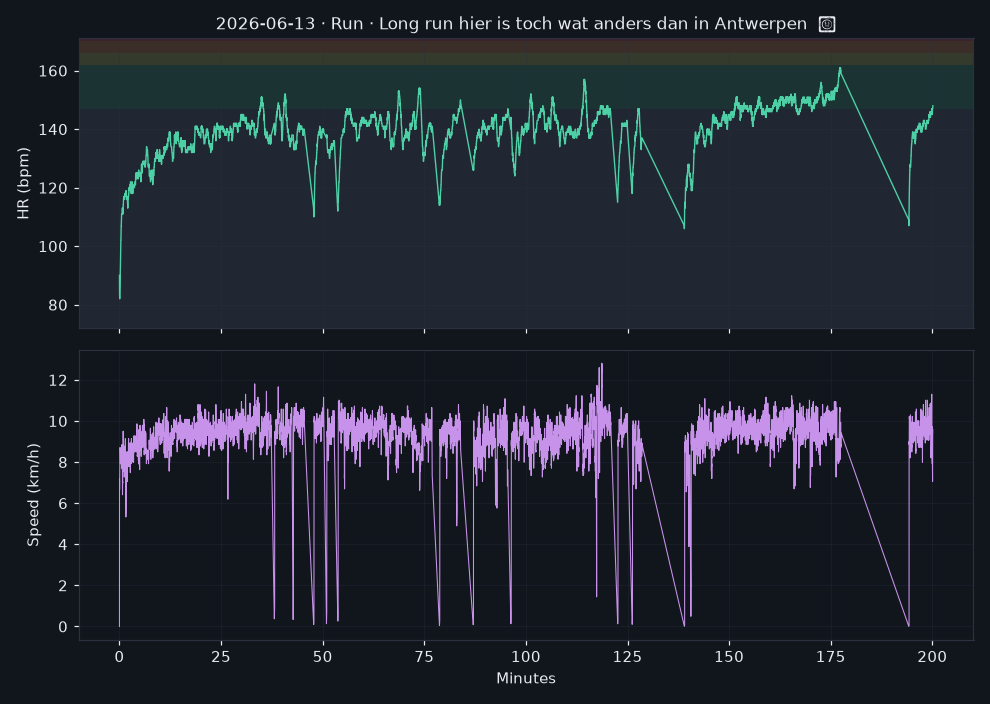Viewport: 990px width, 704px height.
Task: Click the 25 tick on the minutes axis
Action: click(x=221, y=657)
